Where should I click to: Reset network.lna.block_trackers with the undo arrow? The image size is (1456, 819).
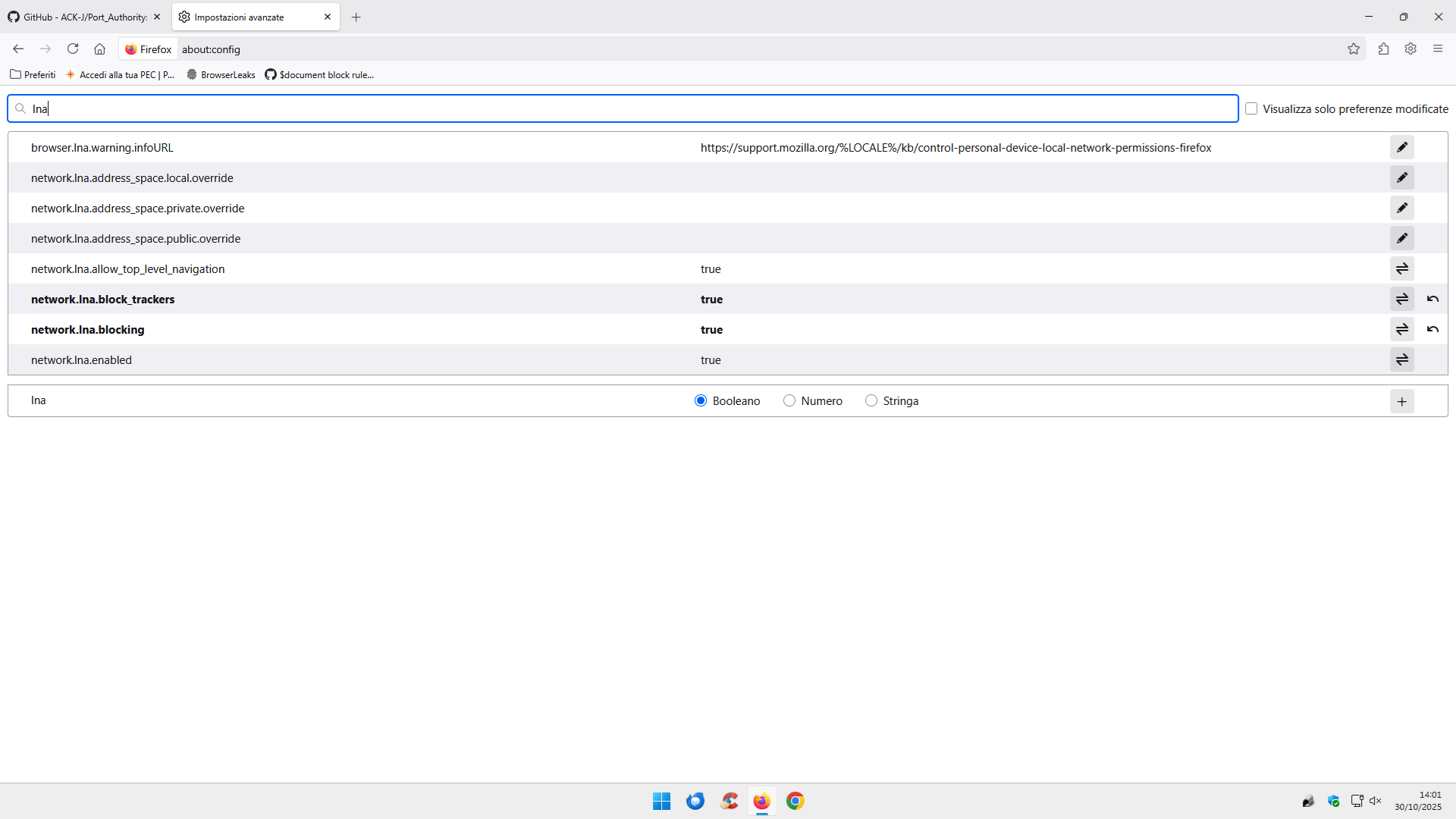coord(1432,299)
